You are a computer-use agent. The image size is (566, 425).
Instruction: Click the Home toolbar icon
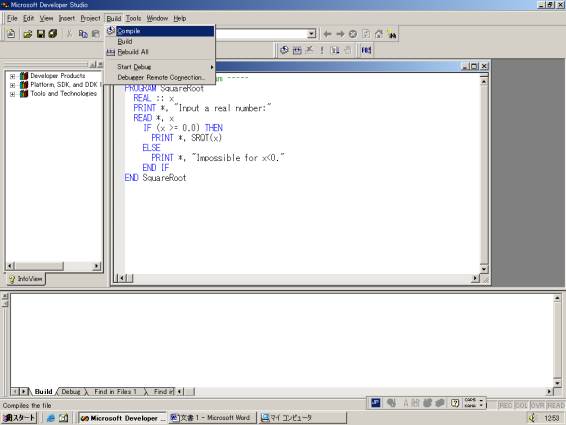coord(379,34)
